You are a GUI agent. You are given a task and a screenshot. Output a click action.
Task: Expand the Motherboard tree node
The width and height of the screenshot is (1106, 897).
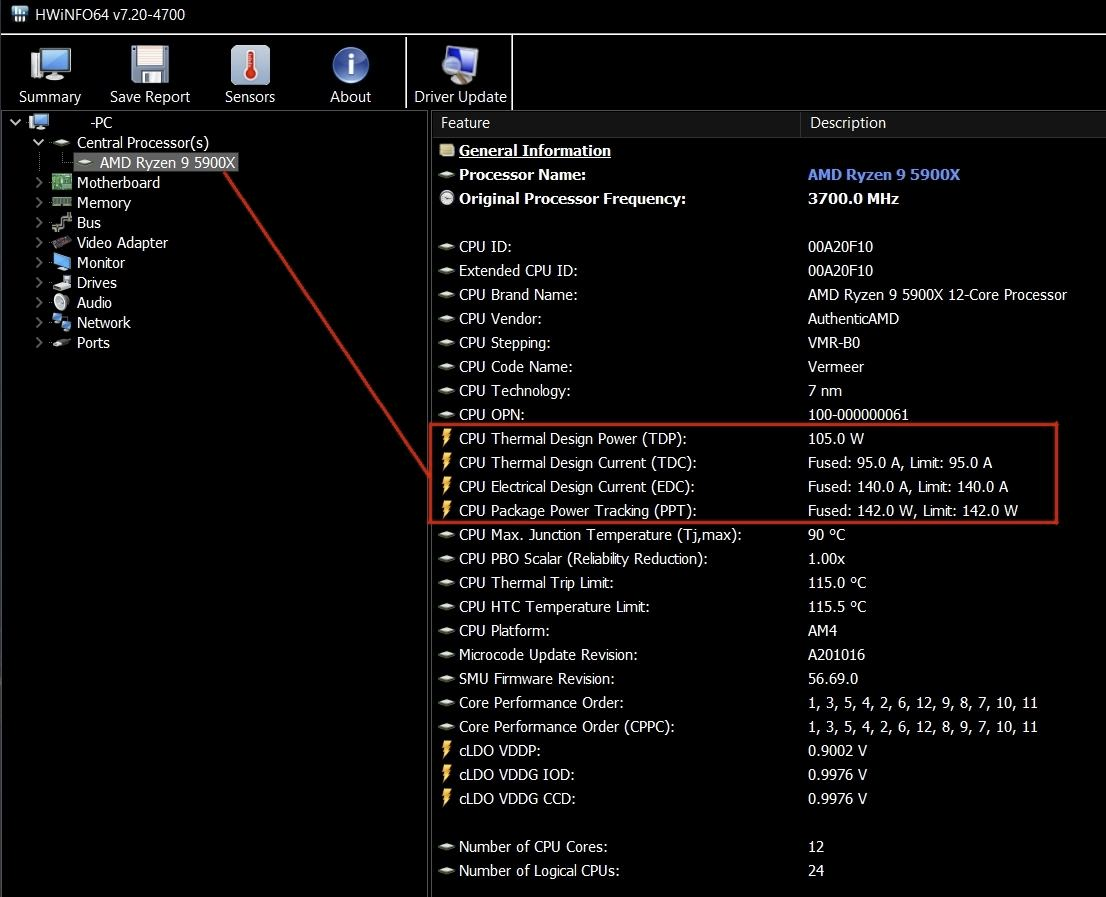point(39,183)
